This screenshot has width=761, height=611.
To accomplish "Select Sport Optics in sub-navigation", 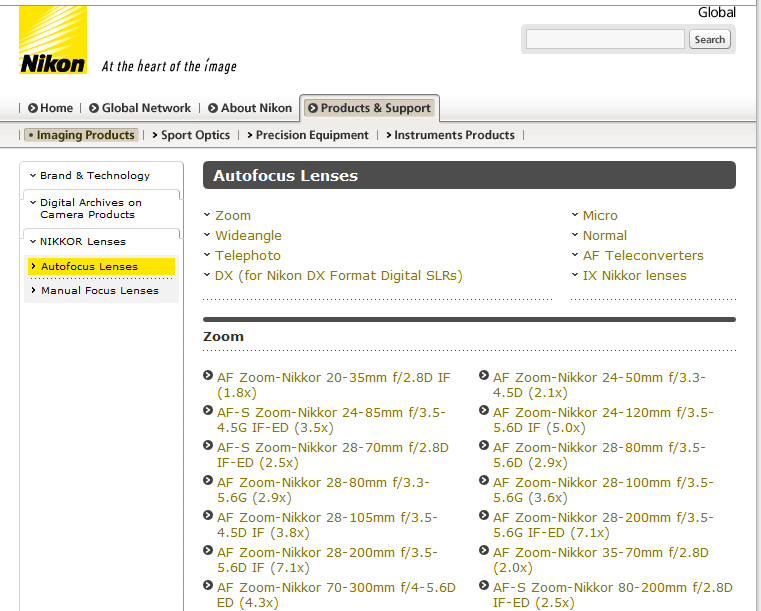I will click(x=195, y=135).
